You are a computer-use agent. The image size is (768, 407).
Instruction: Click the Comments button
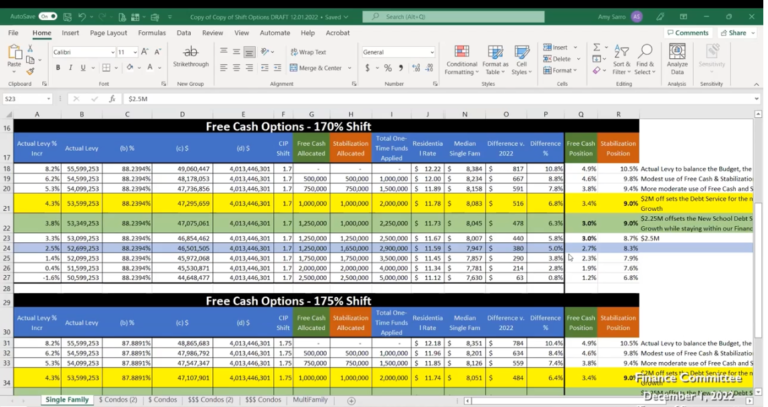(x=689, y=33)
